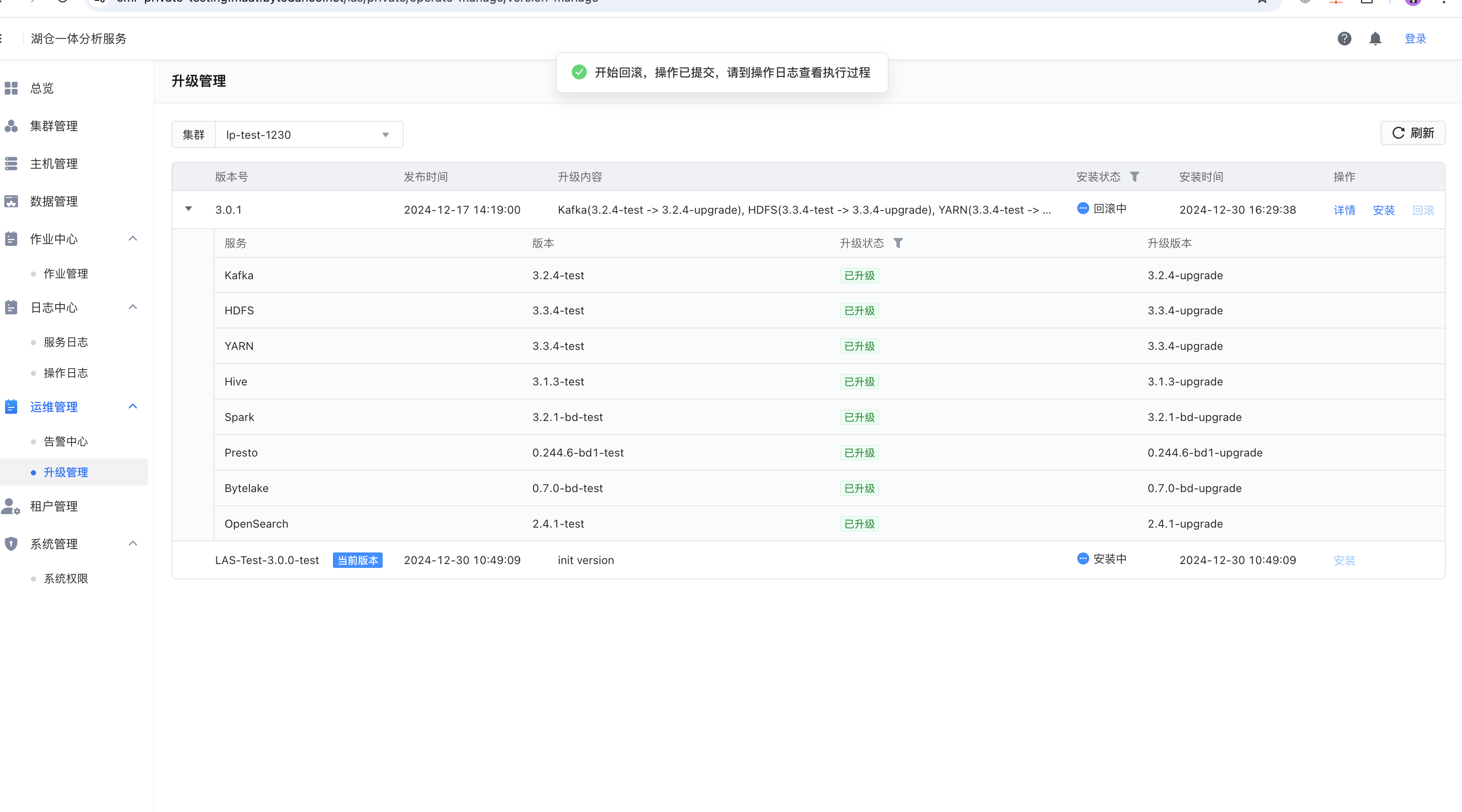Click the 作业中心 clipboard icon
1462x812 pixels.
11,239
